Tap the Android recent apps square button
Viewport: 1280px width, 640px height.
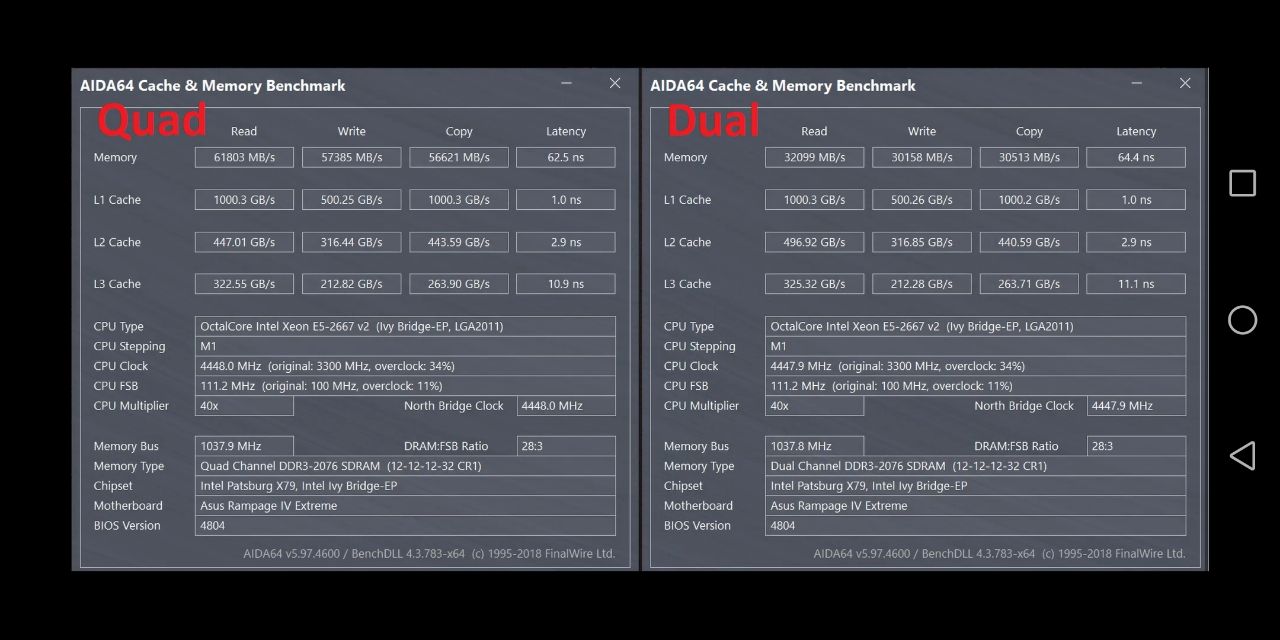[1242, 183]
